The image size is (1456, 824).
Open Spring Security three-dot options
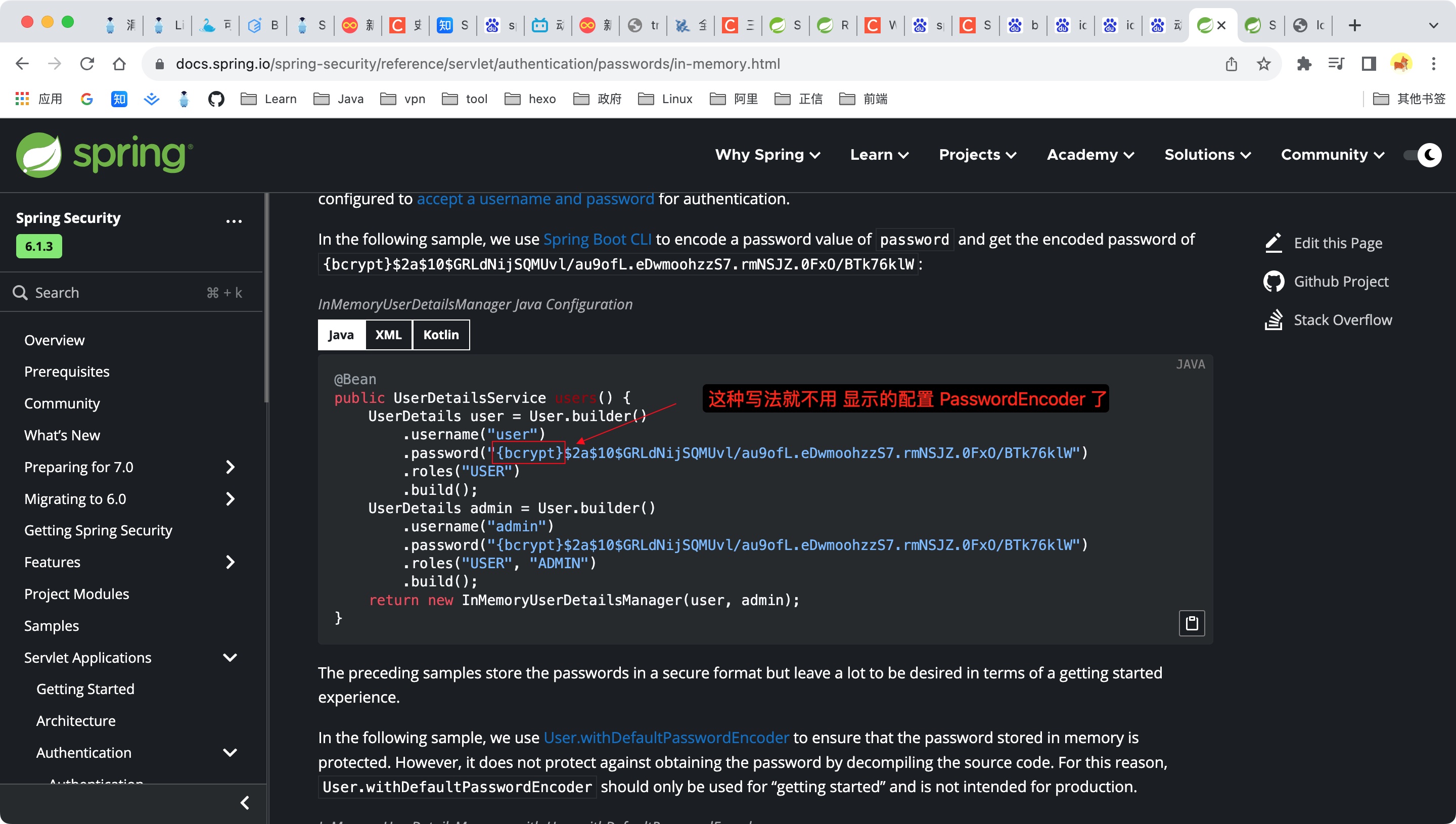pos(234,221)
